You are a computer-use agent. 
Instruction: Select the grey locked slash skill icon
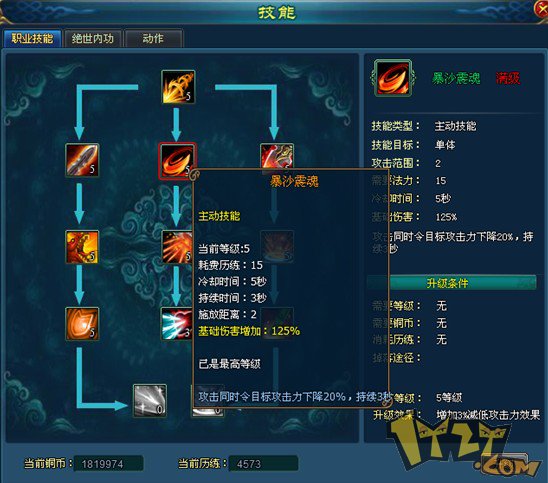coord(150,401)
